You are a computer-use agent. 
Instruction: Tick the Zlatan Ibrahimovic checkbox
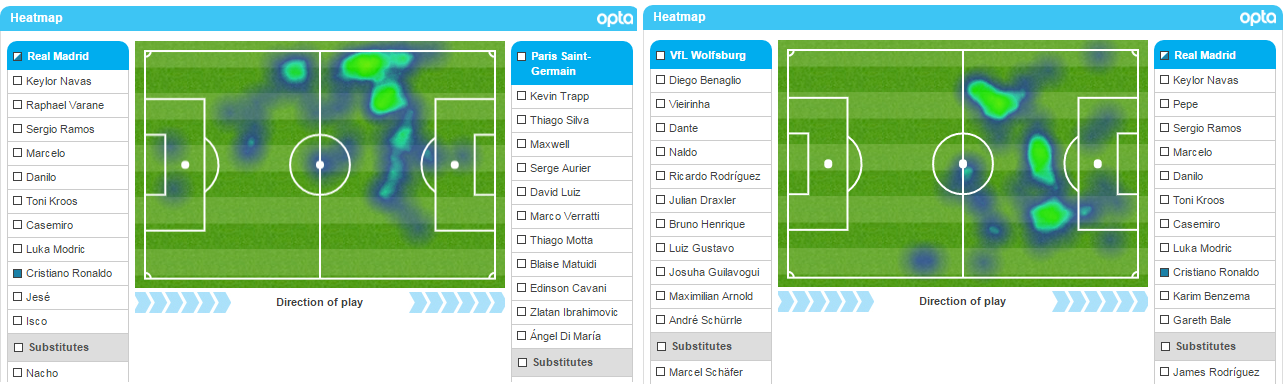click(522, 312)
